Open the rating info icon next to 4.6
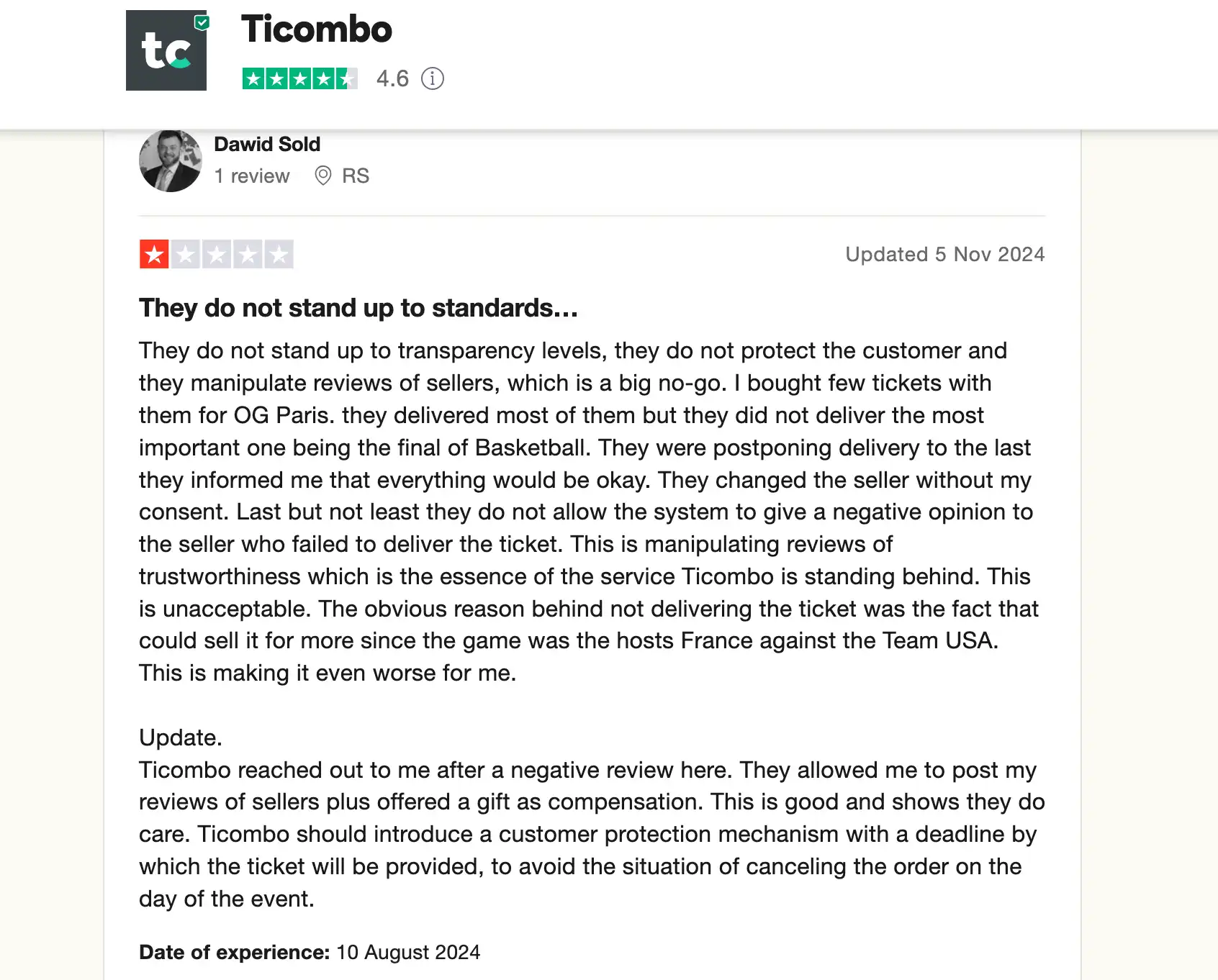 click(432, 79)
